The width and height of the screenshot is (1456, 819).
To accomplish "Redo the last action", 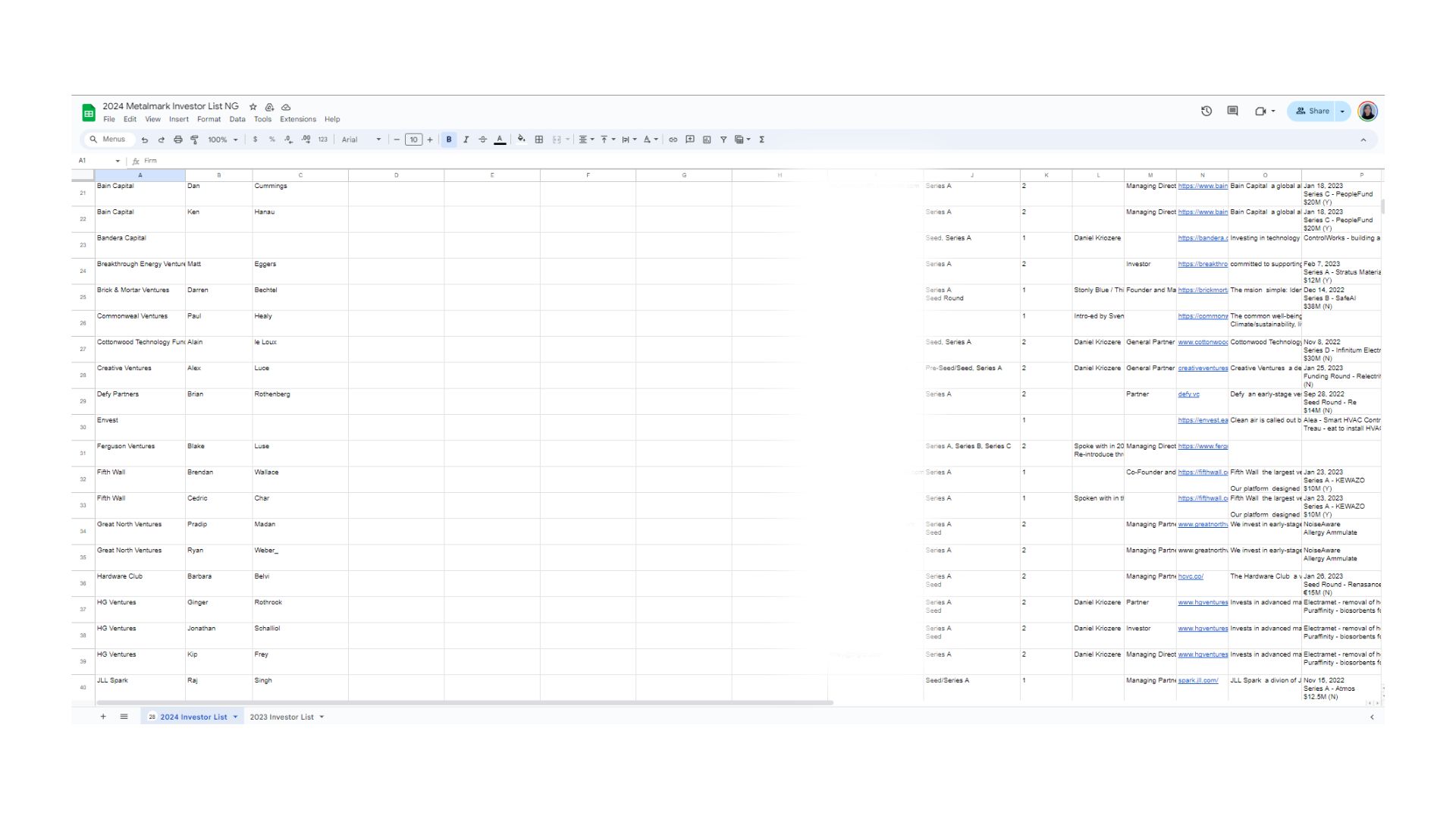I will 162,140.
